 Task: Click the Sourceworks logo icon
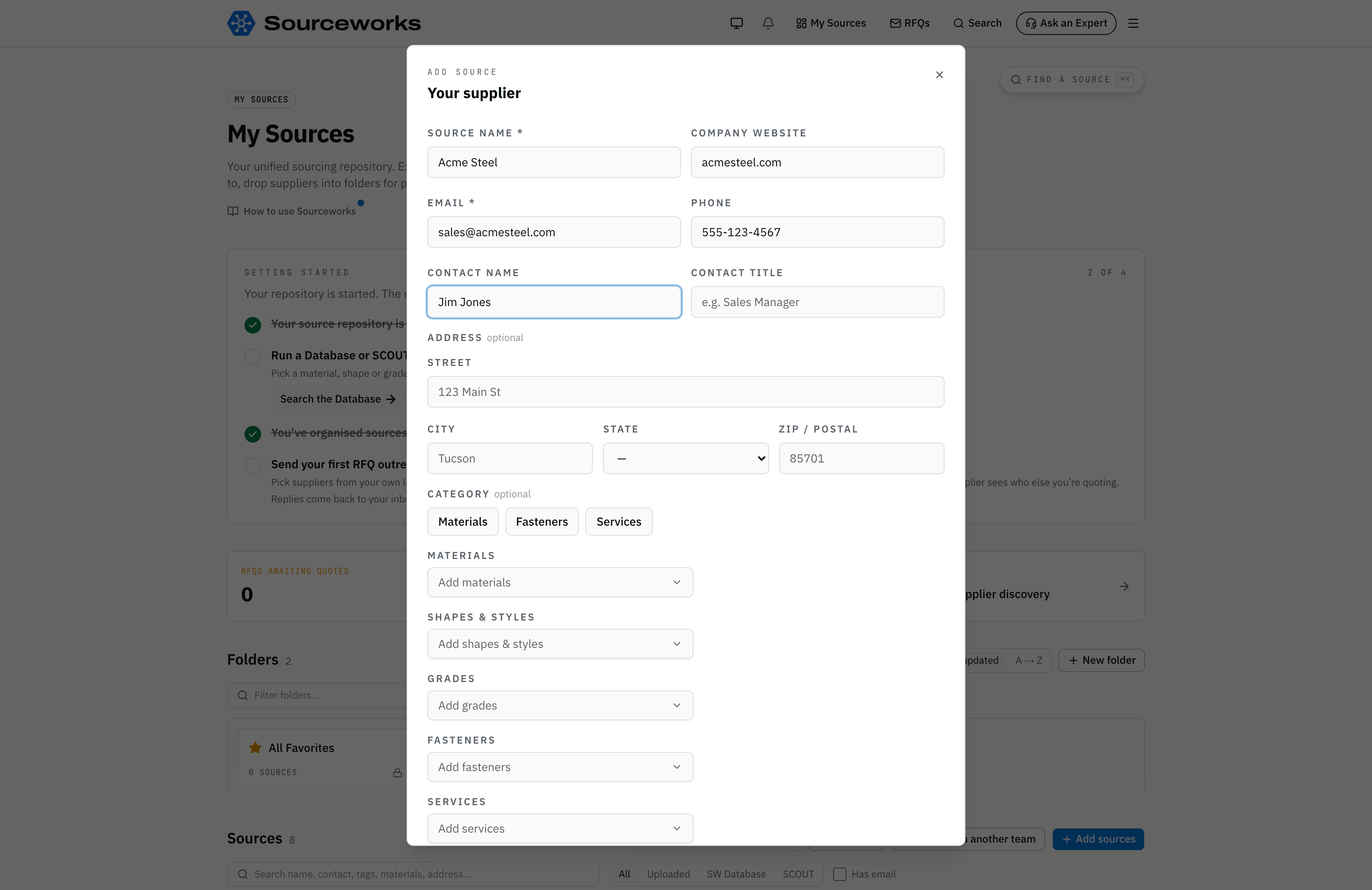pos(241,23)
